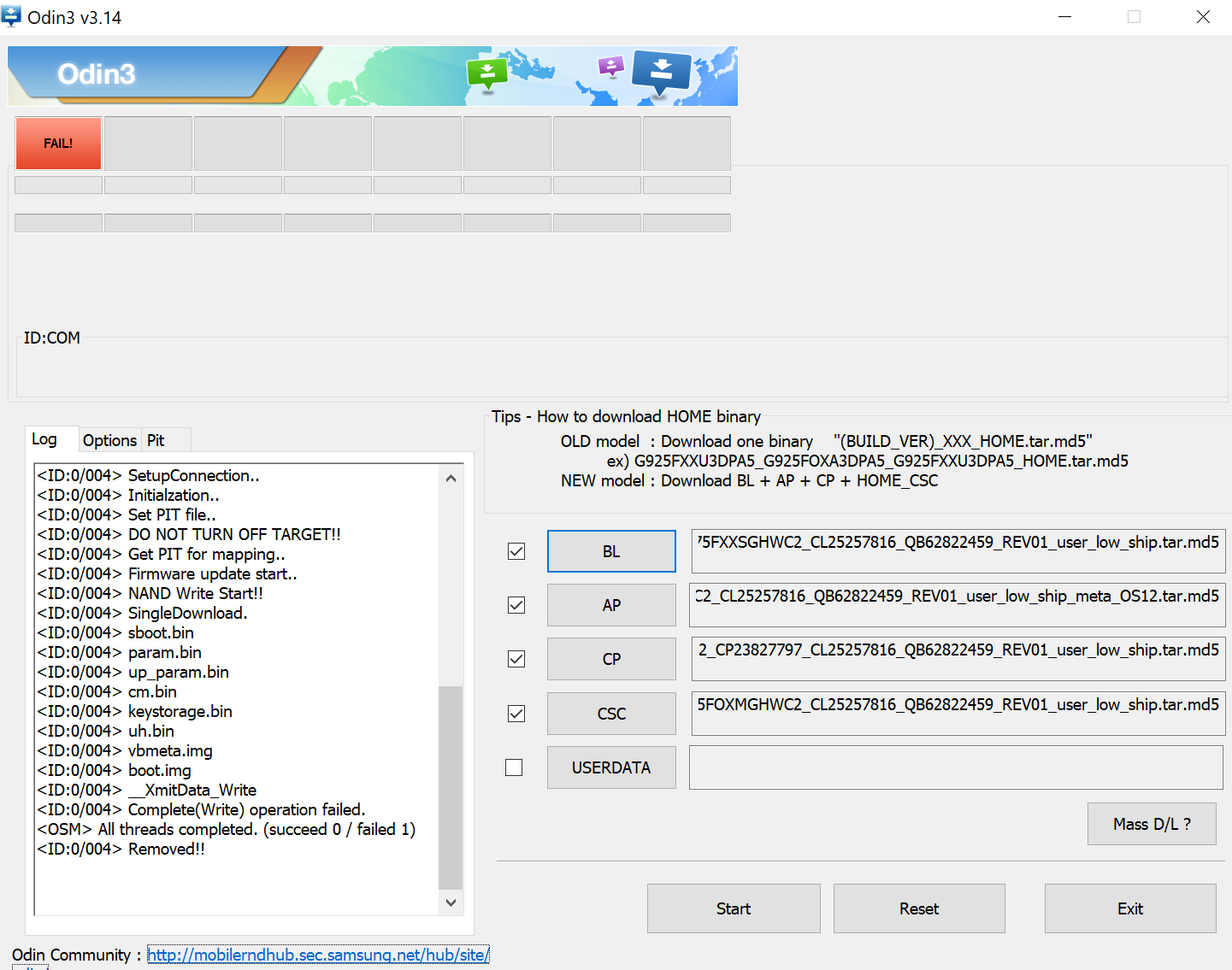This screenshot has width=1232, height=970.
Task: Click the AP file path field
Action: point(957,605)
